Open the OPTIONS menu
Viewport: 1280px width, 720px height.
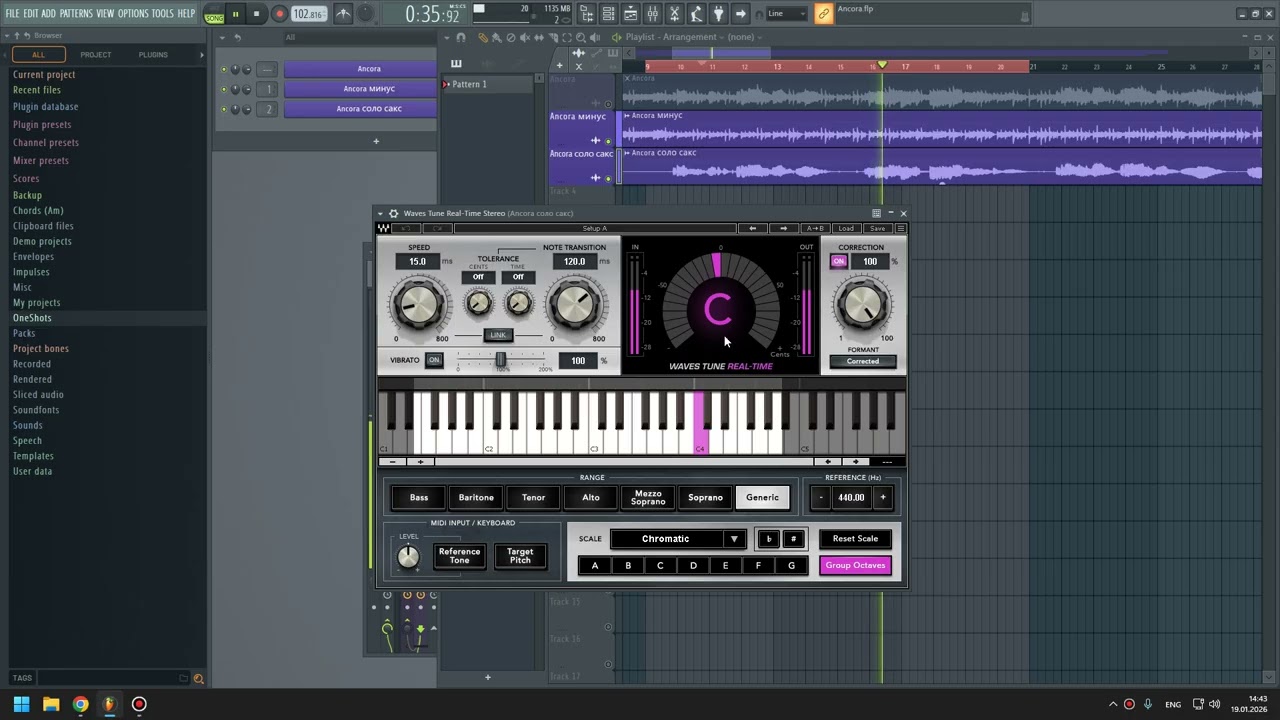click(133, 13)
